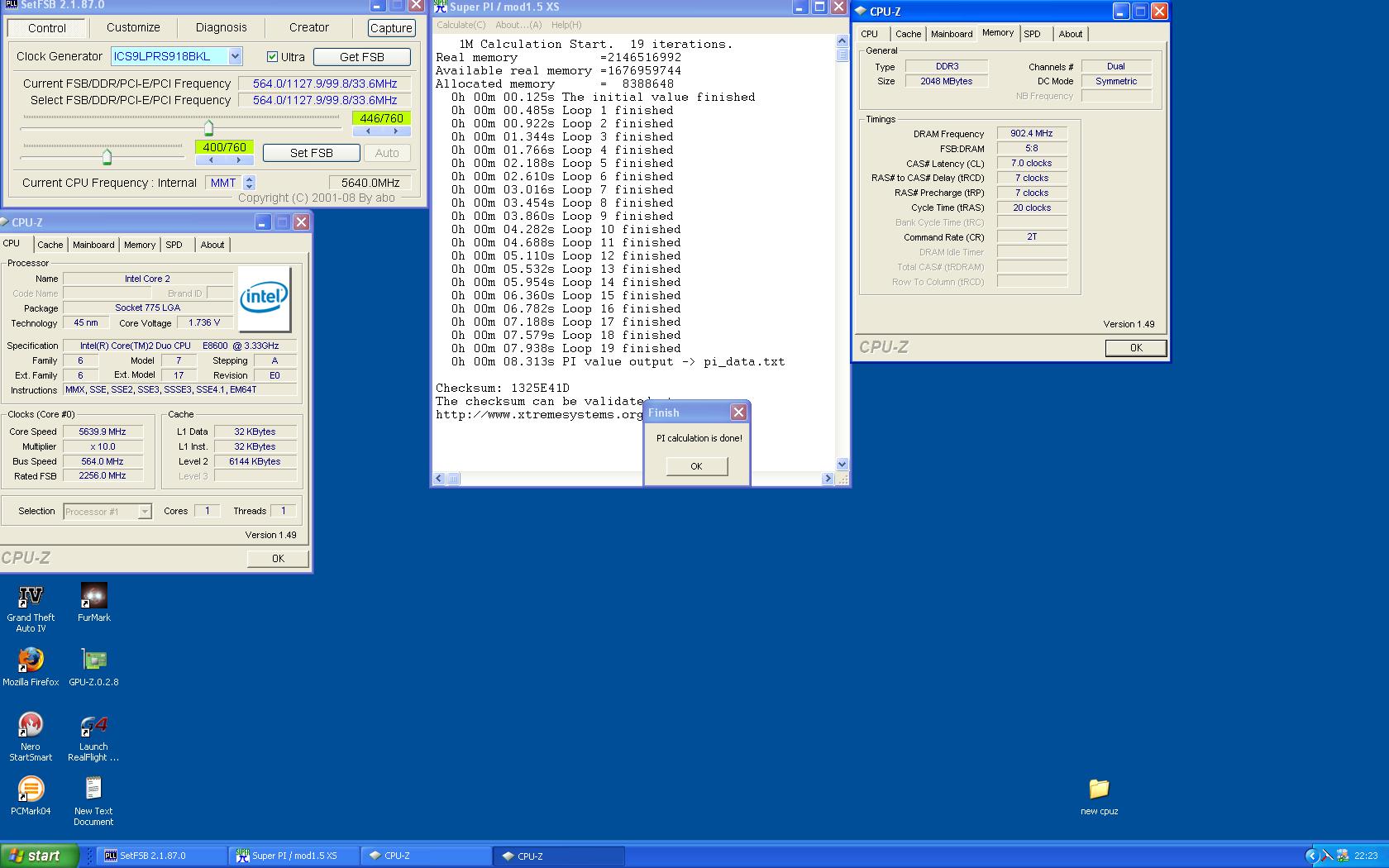
Task: Expand the Clock Generator dropdown
Action: 235,56
